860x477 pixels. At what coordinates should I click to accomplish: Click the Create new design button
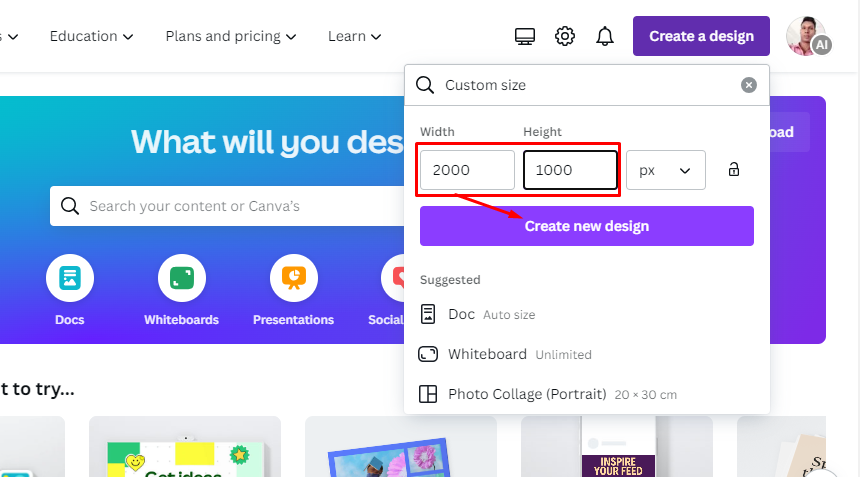pos(586,226)
